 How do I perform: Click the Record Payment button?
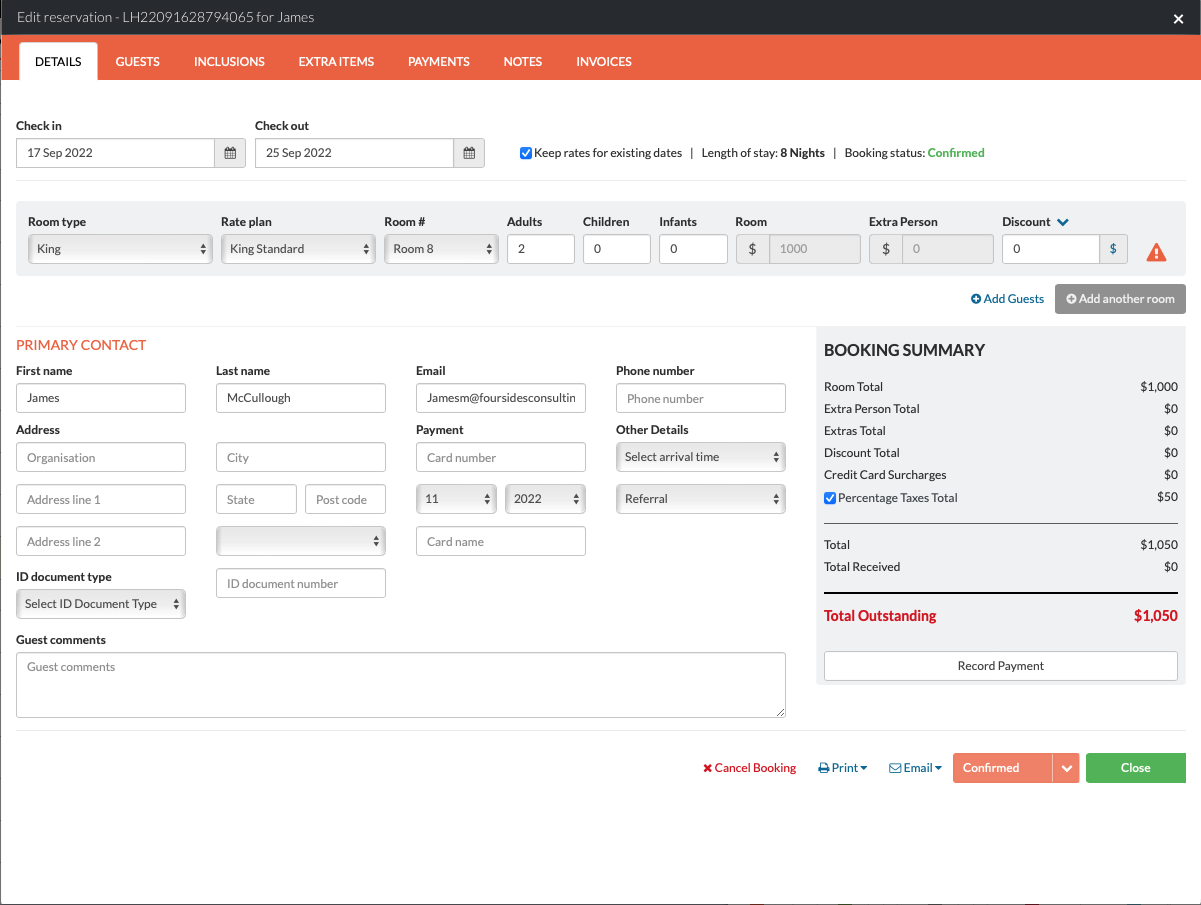coord(1000,666)
